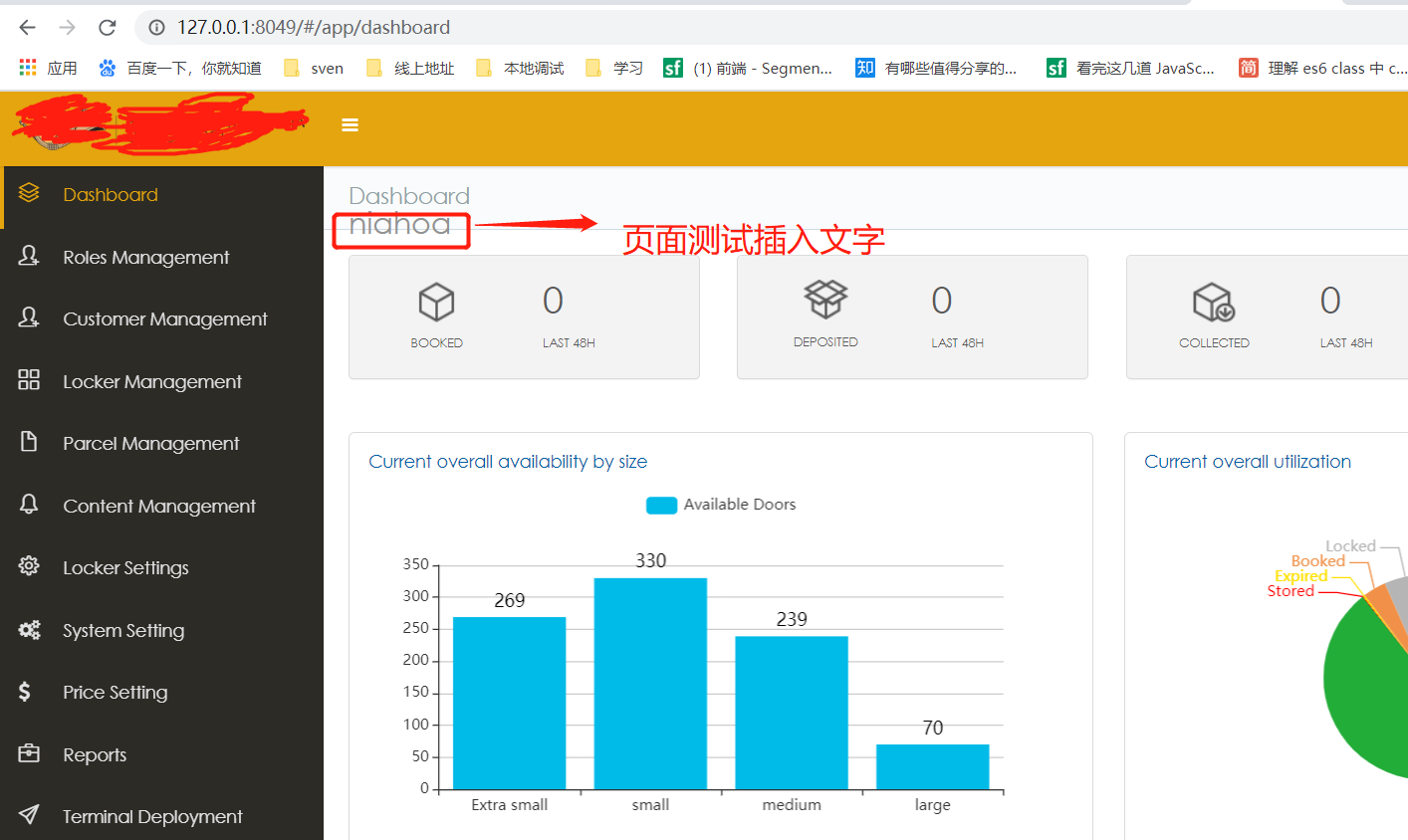Click the Content Management bell icon

(x=28, y=505)
